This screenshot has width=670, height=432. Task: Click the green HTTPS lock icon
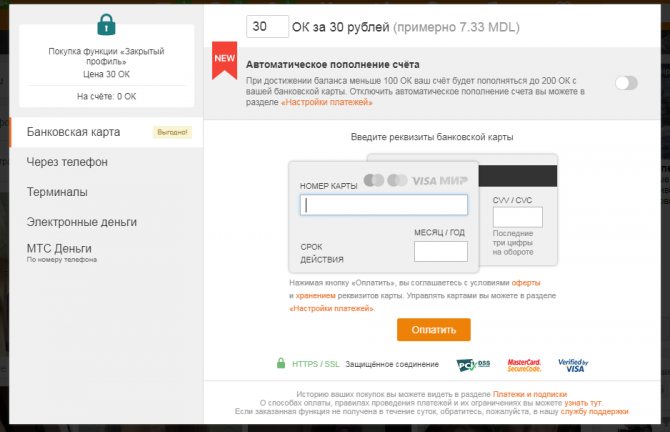click(281, 363)
